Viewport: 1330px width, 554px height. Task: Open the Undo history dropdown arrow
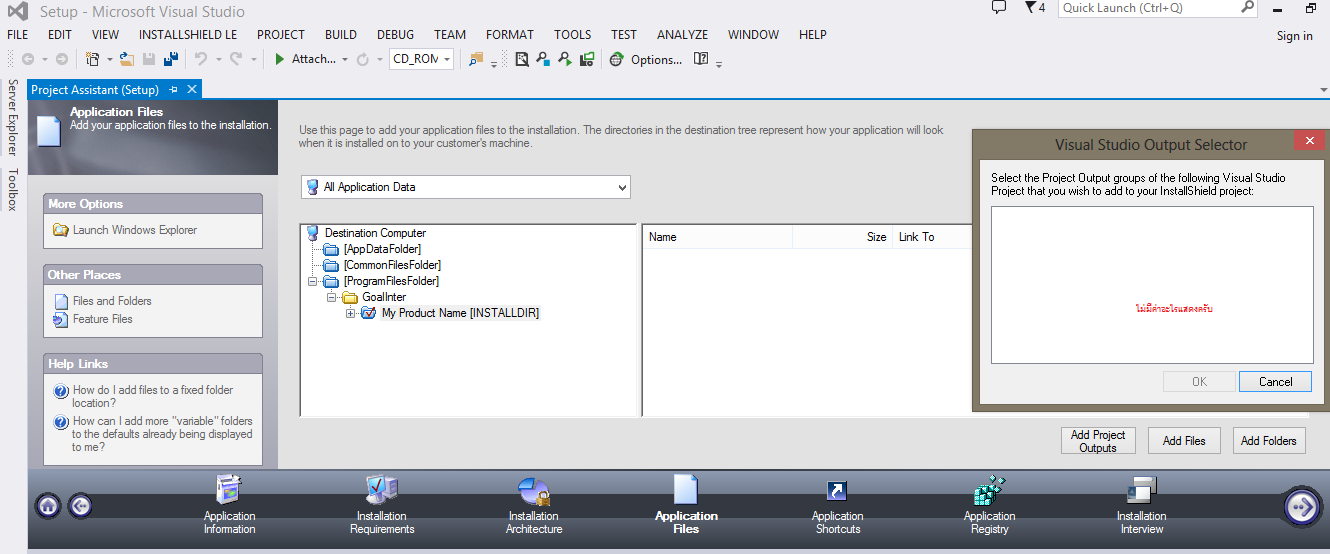click(x=217, y=60)
